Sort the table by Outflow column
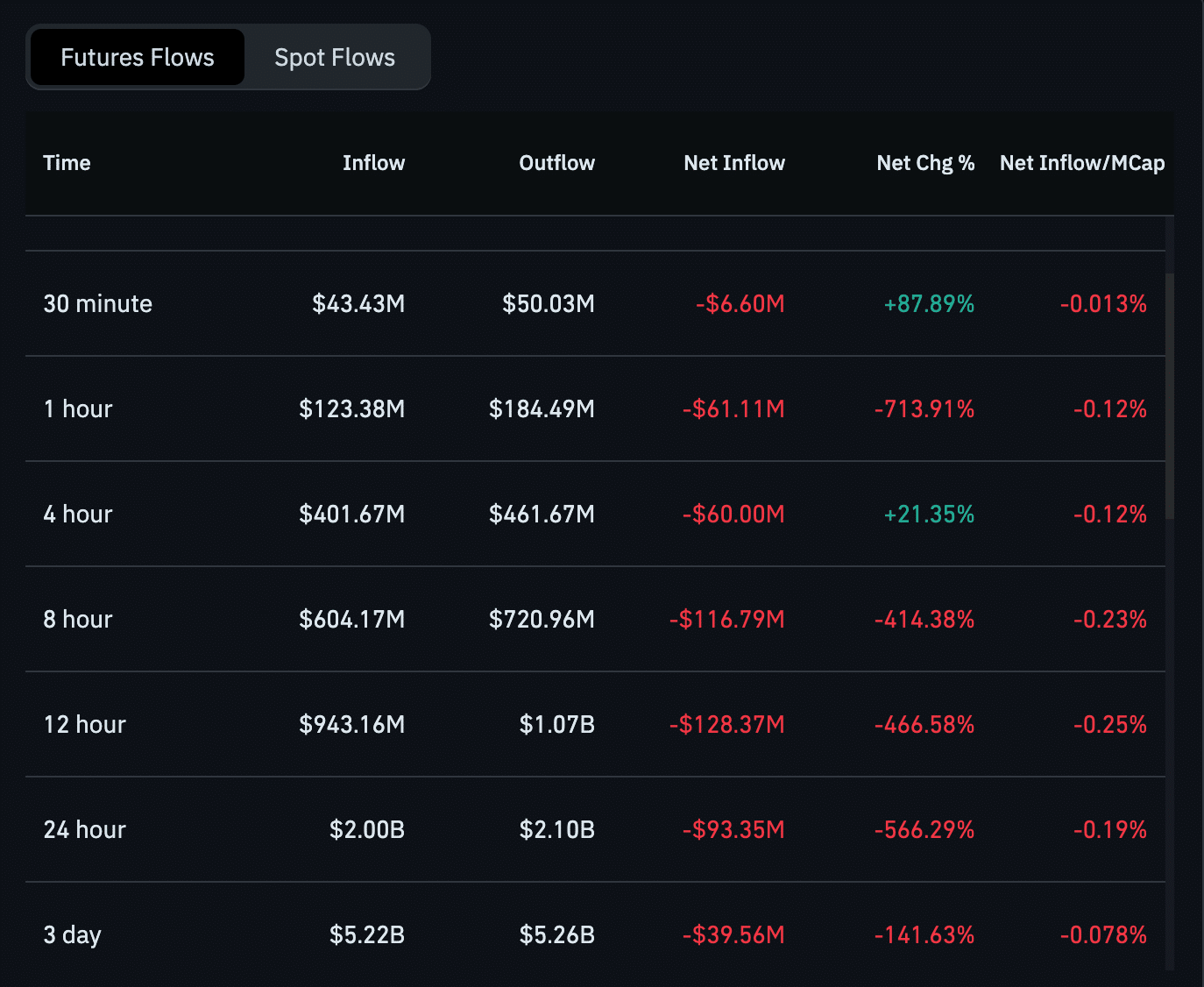Viewport: 1204px width, 987px height. [556, 162]
